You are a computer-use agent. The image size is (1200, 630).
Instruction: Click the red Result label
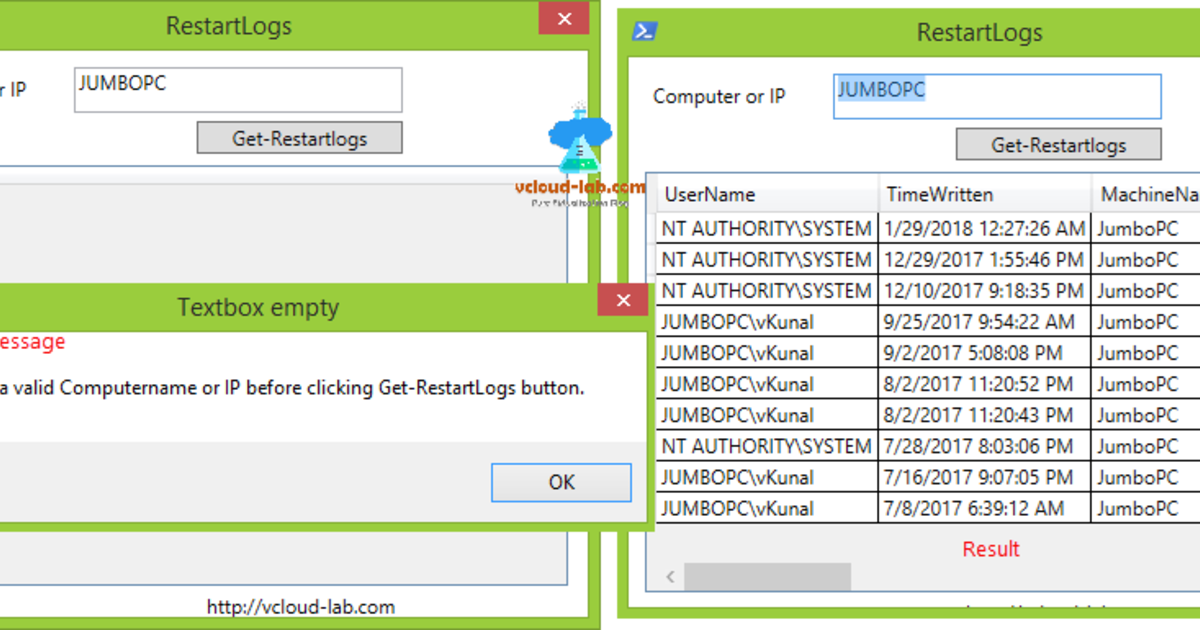pos(991,548)
